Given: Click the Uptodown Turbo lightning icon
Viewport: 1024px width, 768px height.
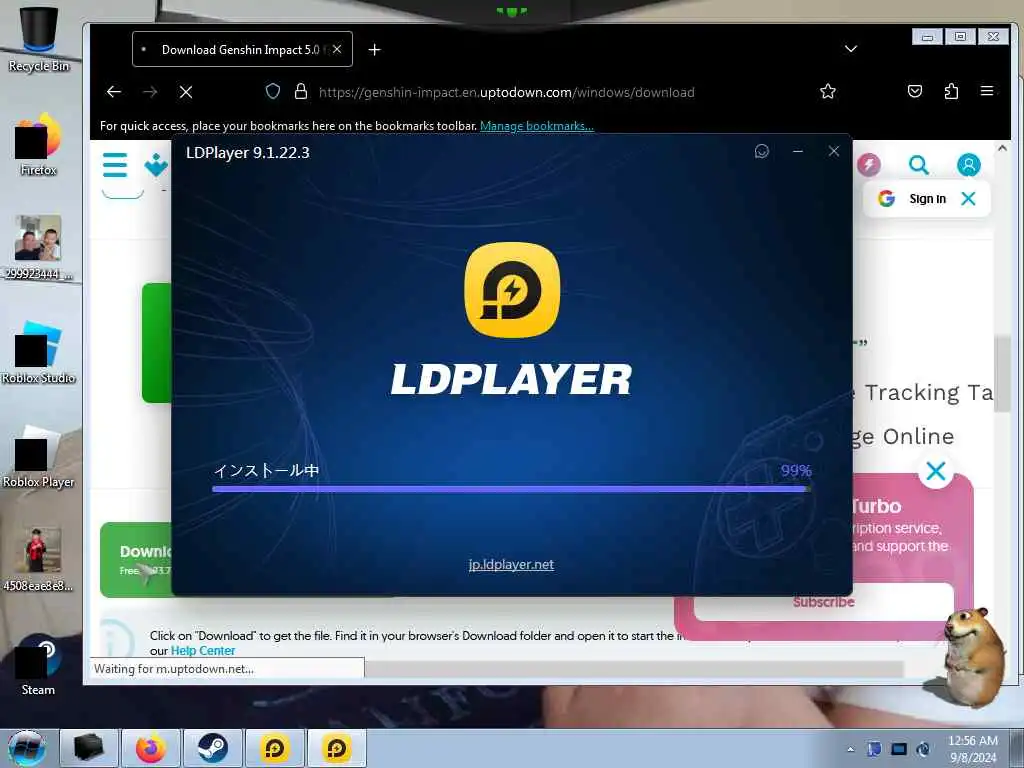Looking at the screenshot, I should coord(869,165).
